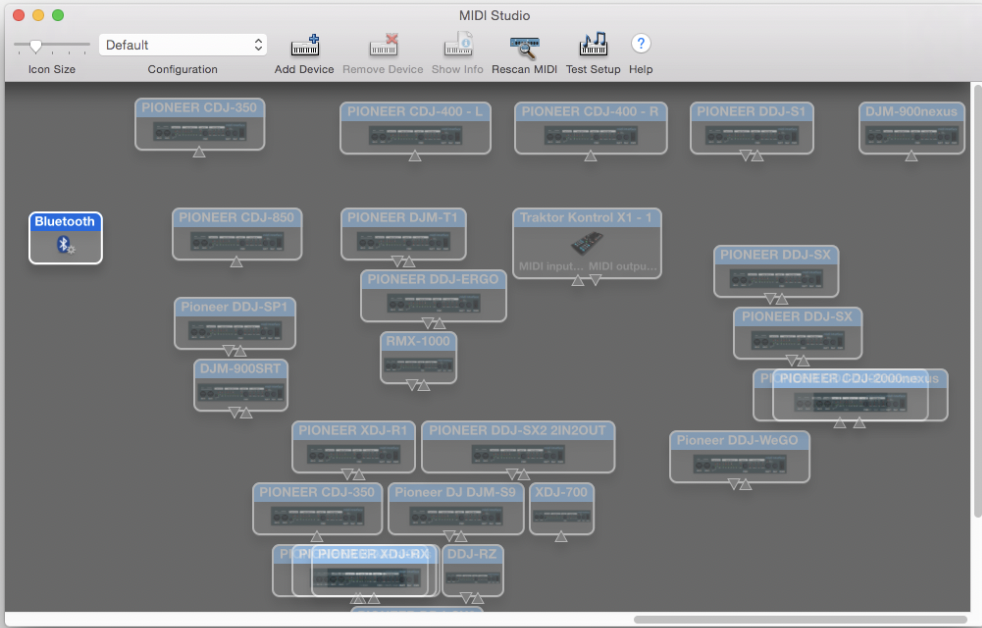Select the DJM-900nexus device

point(911,128)
